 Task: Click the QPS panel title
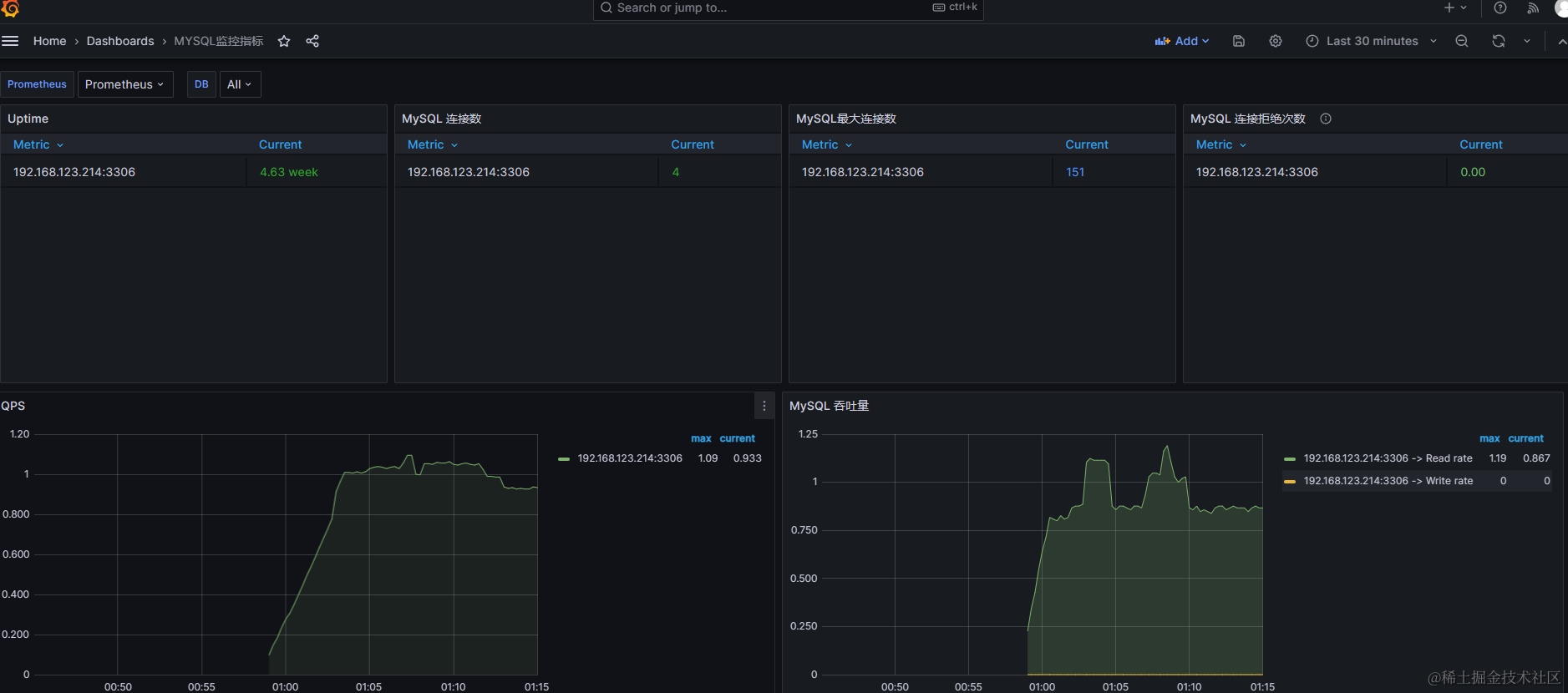click(13, 406)
